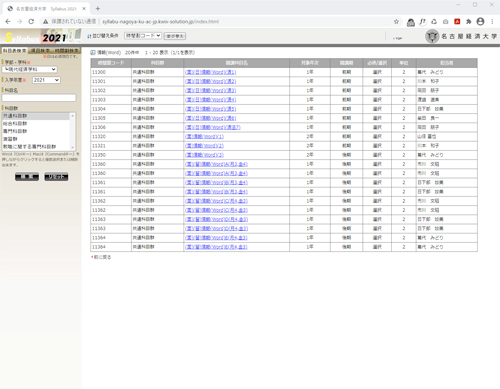This screenshot has height=389, width=500.
Task: Click the reset button in sidebar
Action: point(56,177)
